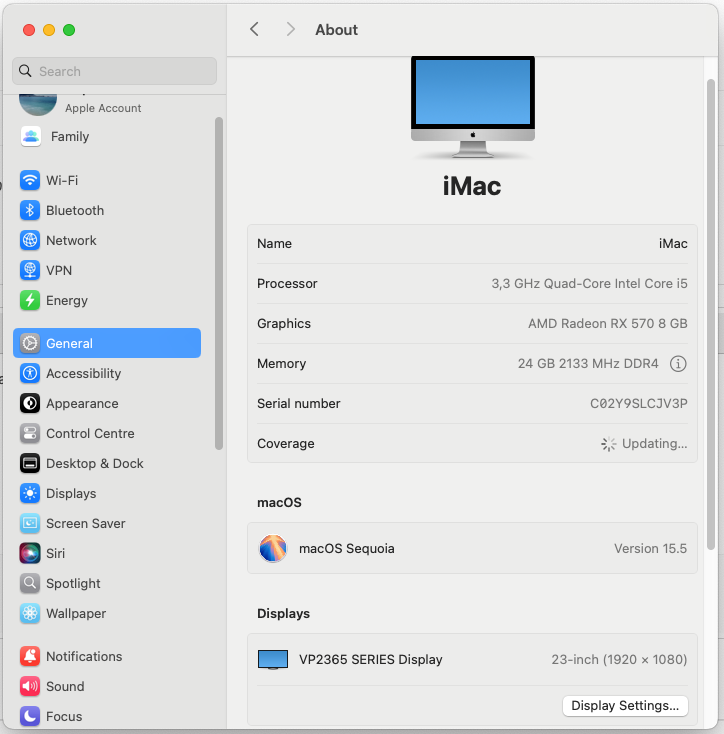Click in the Search field
Image resolution: width=724 pixels, height=734 pixels.
click(115, 71)
